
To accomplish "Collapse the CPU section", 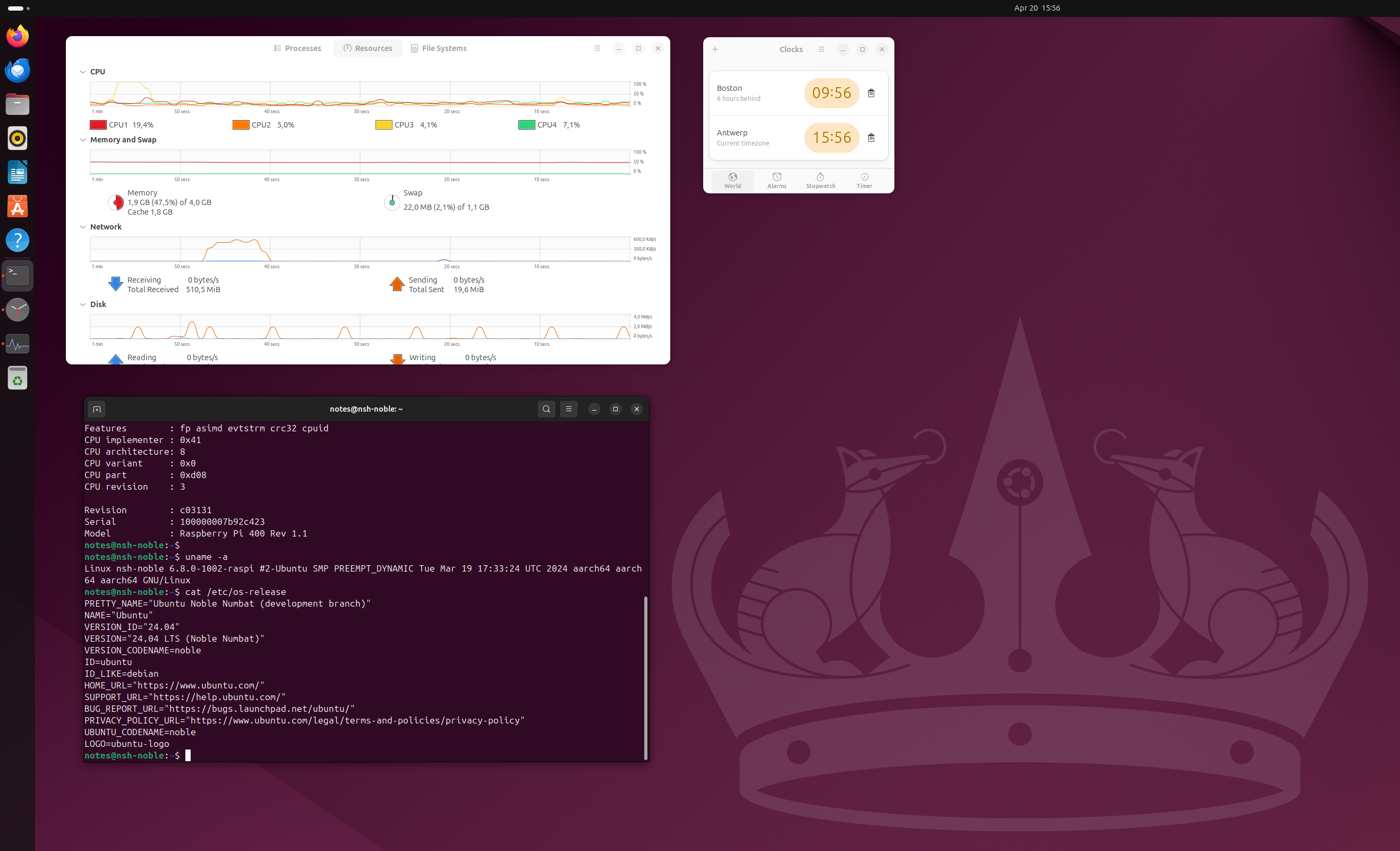I will 83,72.
